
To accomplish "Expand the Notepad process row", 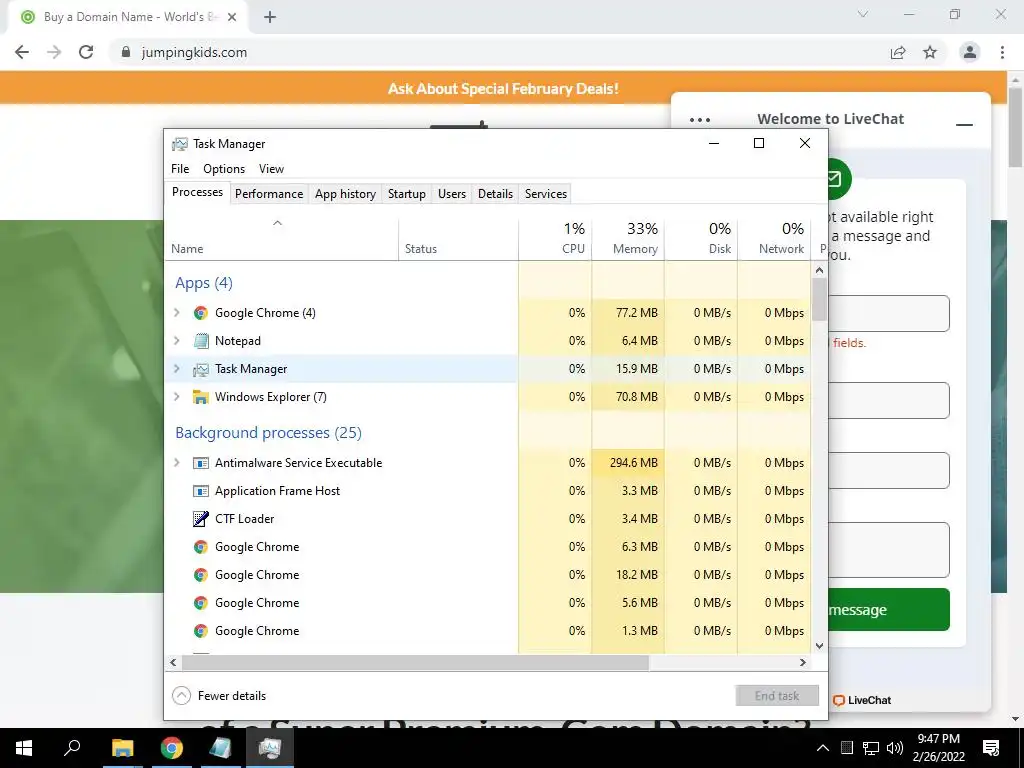I will pyautogui.click(x=176, y=341).
